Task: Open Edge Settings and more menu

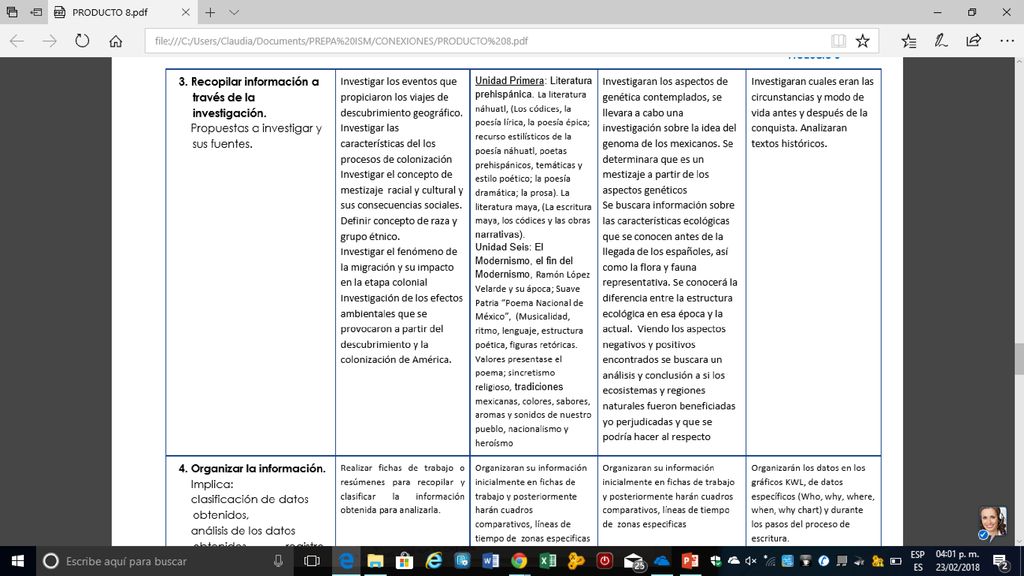Action: [x=1007, y=40]
